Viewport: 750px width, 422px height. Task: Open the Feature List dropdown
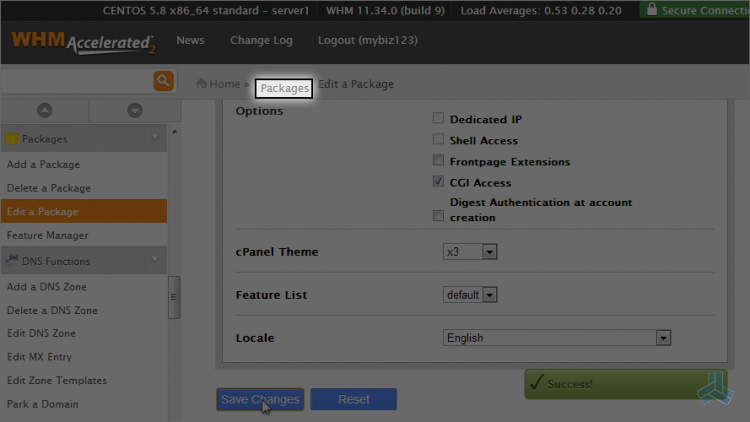pos(470,295)
